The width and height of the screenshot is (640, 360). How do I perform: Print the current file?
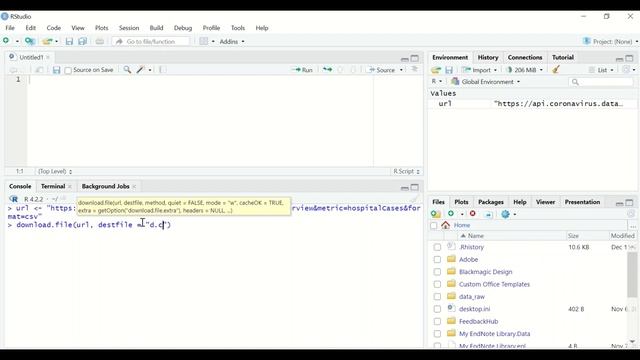[100, 41]
